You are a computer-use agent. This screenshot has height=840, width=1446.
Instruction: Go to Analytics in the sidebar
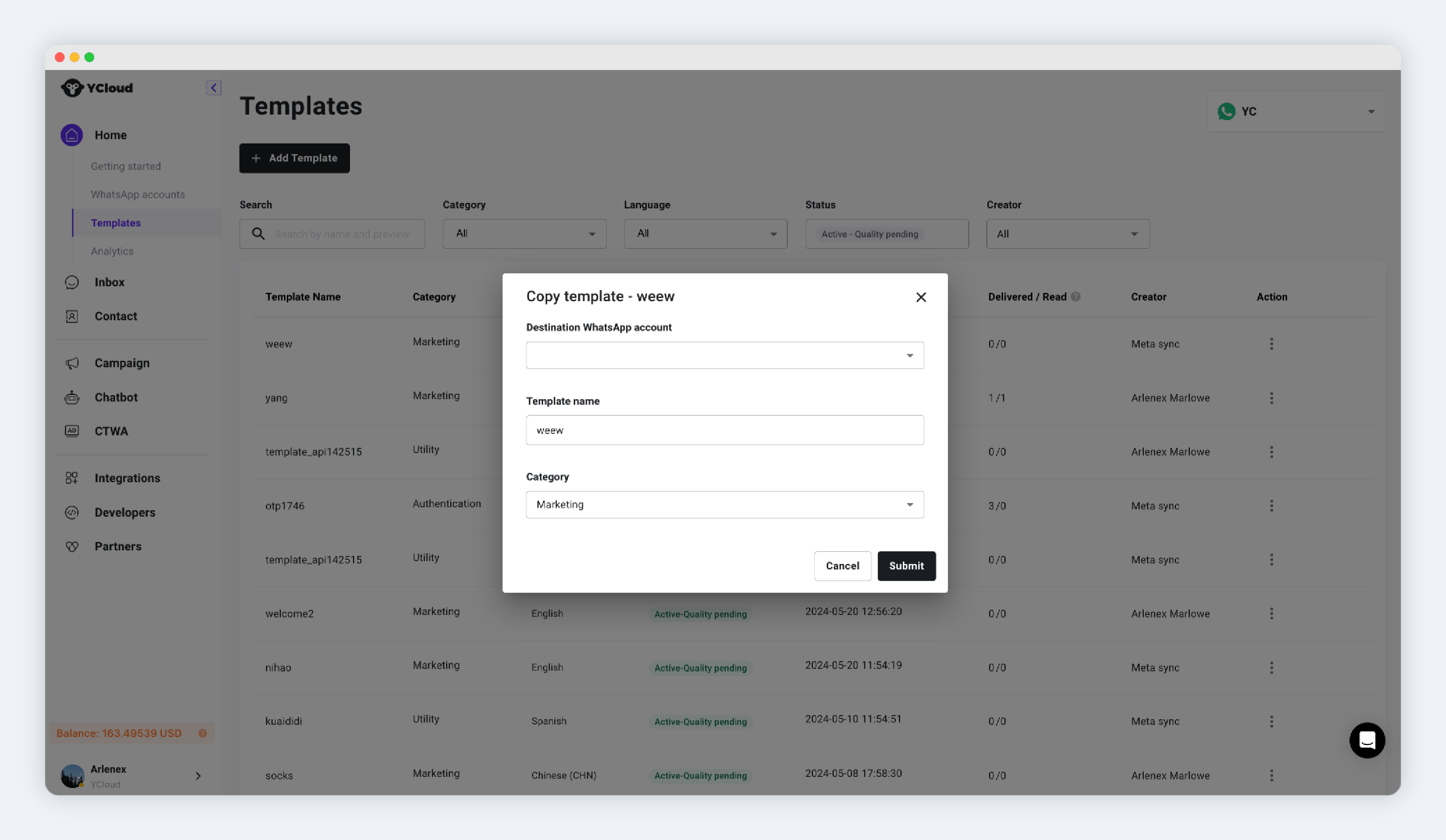[112, 252]
